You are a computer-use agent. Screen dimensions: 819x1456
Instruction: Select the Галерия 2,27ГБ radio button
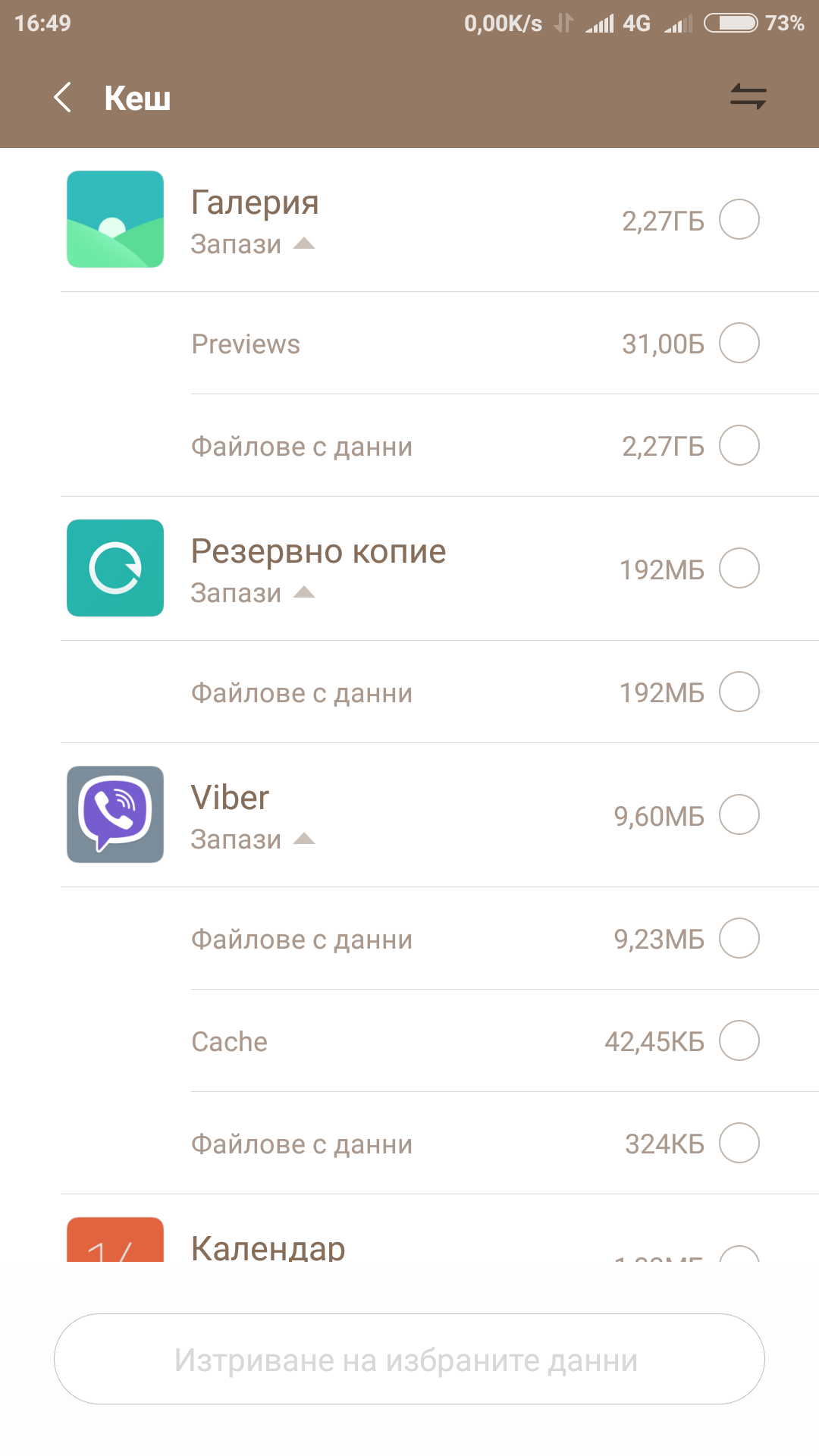coord(739,219)
